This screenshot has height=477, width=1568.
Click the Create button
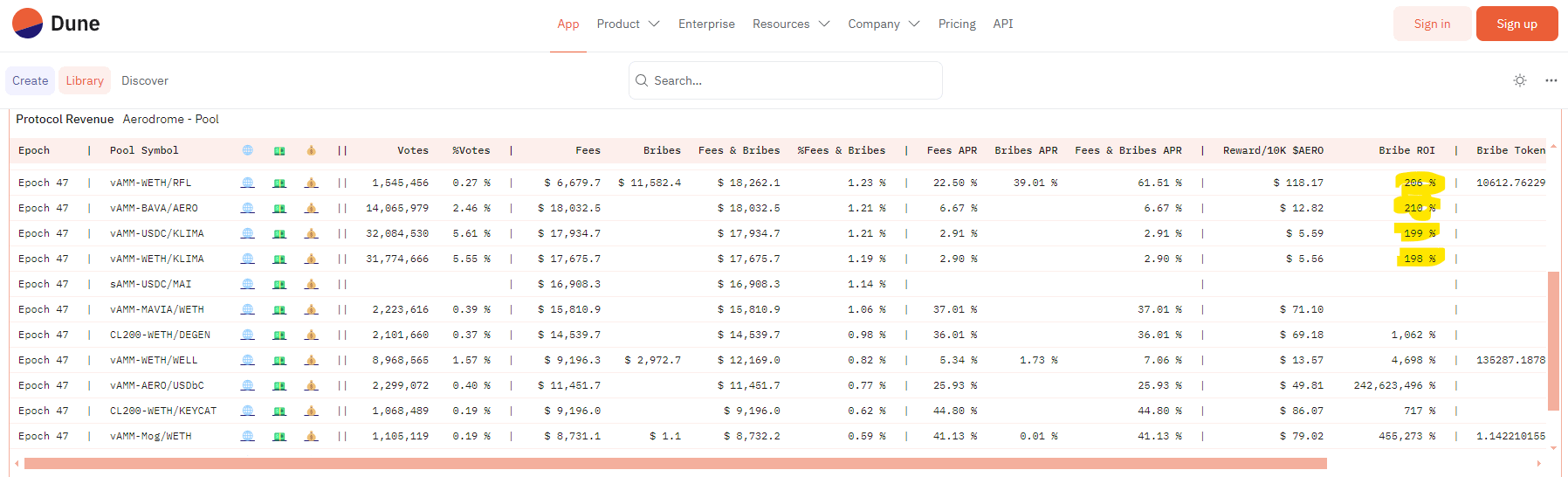coord(31,80)
